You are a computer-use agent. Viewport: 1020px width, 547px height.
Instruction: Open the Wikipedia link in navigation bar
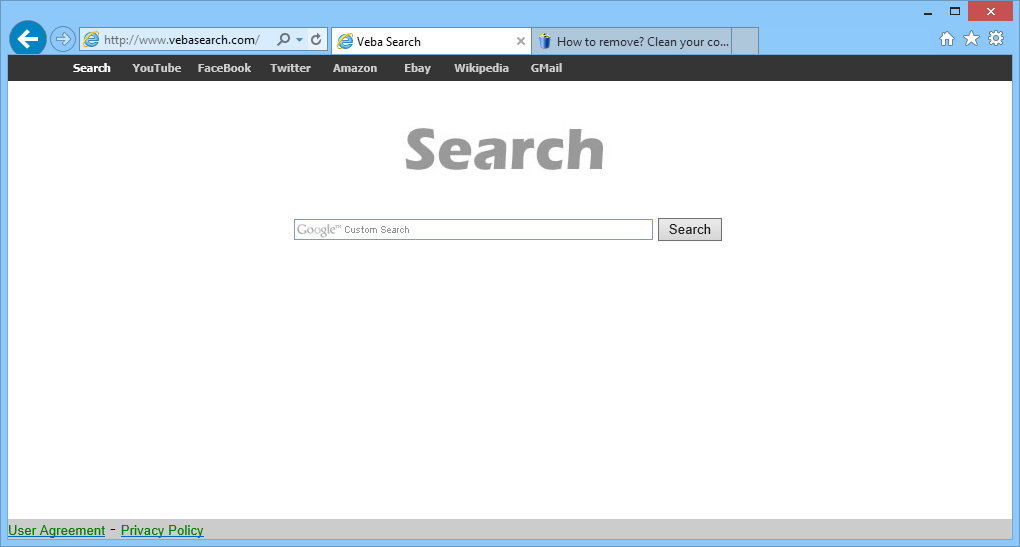pos(481,68)
